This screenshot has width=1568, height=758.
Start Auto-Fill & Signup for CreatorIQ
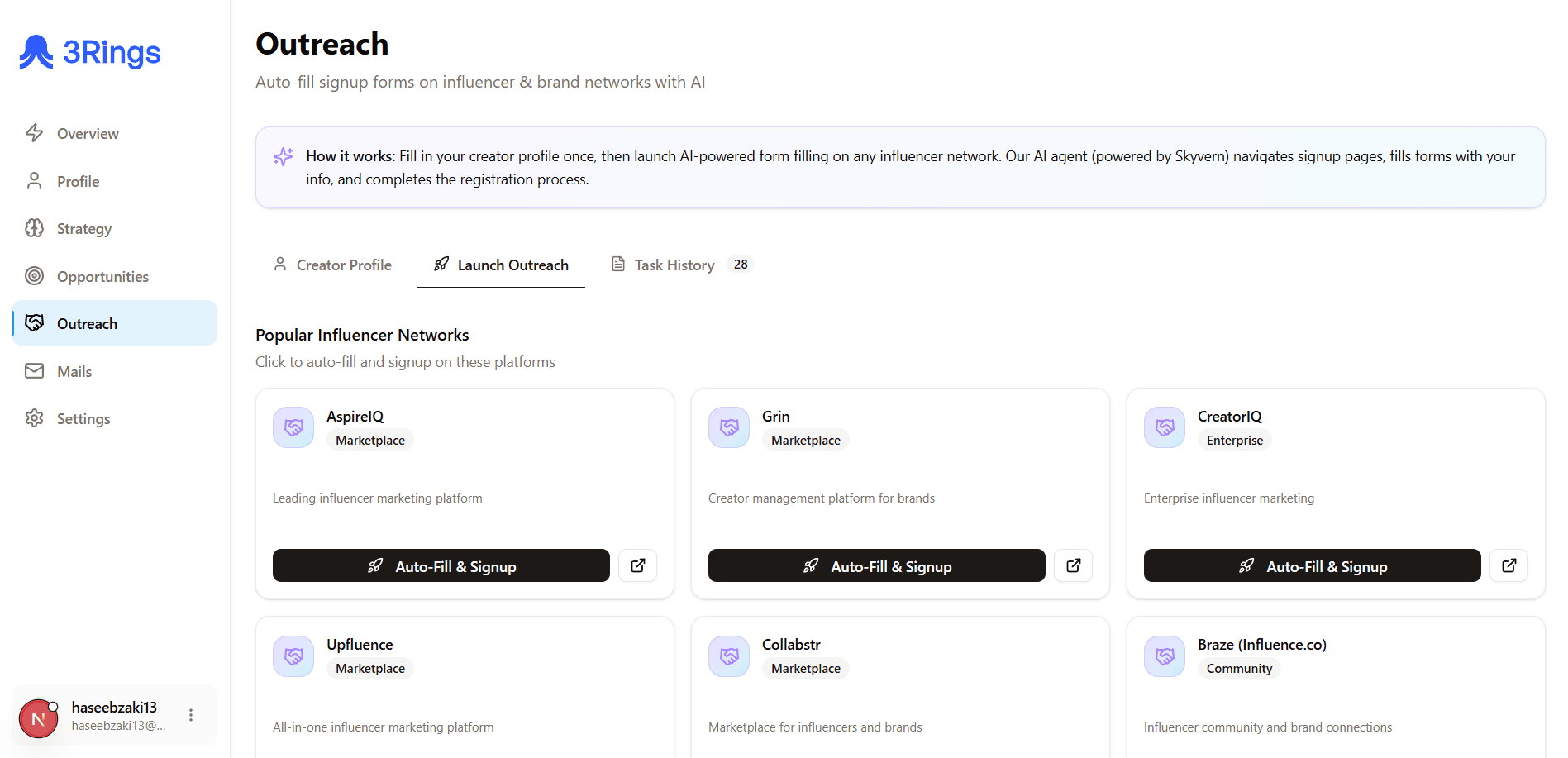[1312, 565]
